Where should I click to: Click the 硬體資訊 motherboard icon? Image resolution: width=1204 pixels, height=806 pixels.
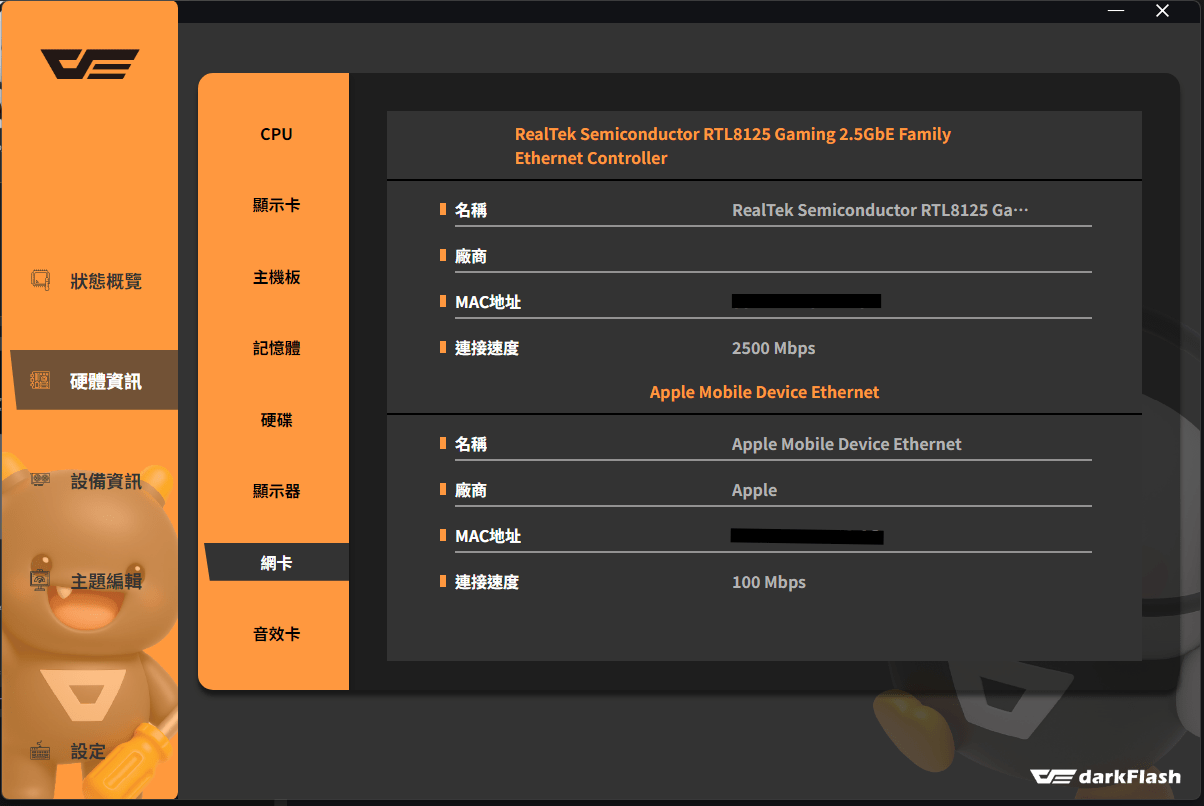pyautogui.click(x=40, y=381)
